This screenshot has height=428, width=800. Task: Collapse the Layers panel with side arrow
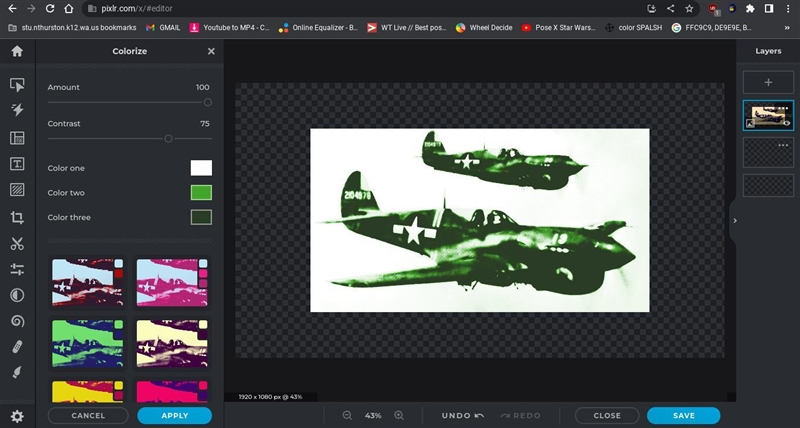click(735, 220)
